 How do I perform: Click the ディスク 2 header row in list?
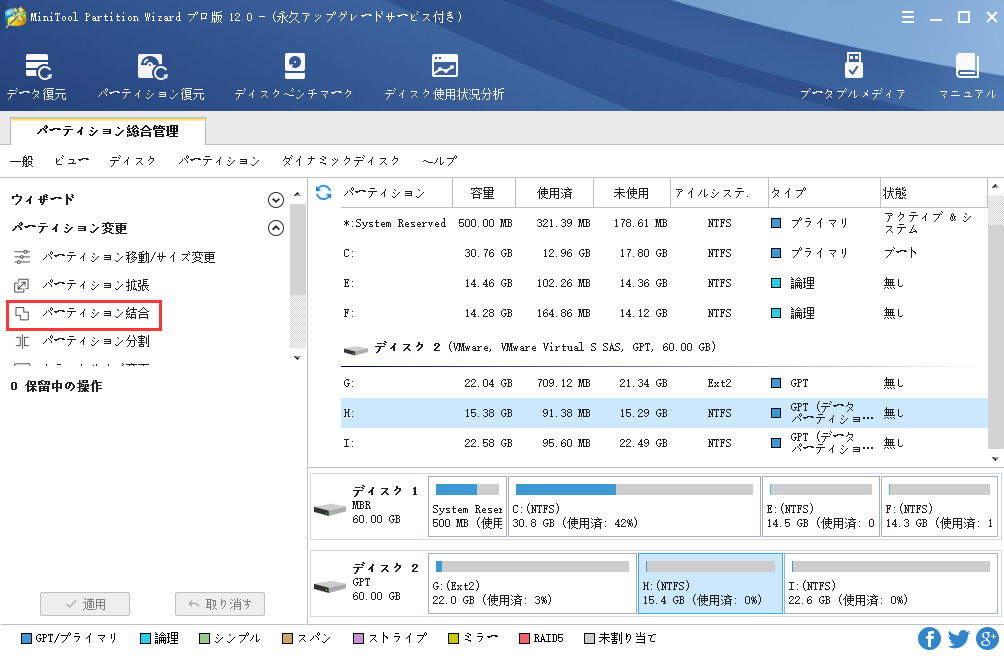tap(664, 348)
